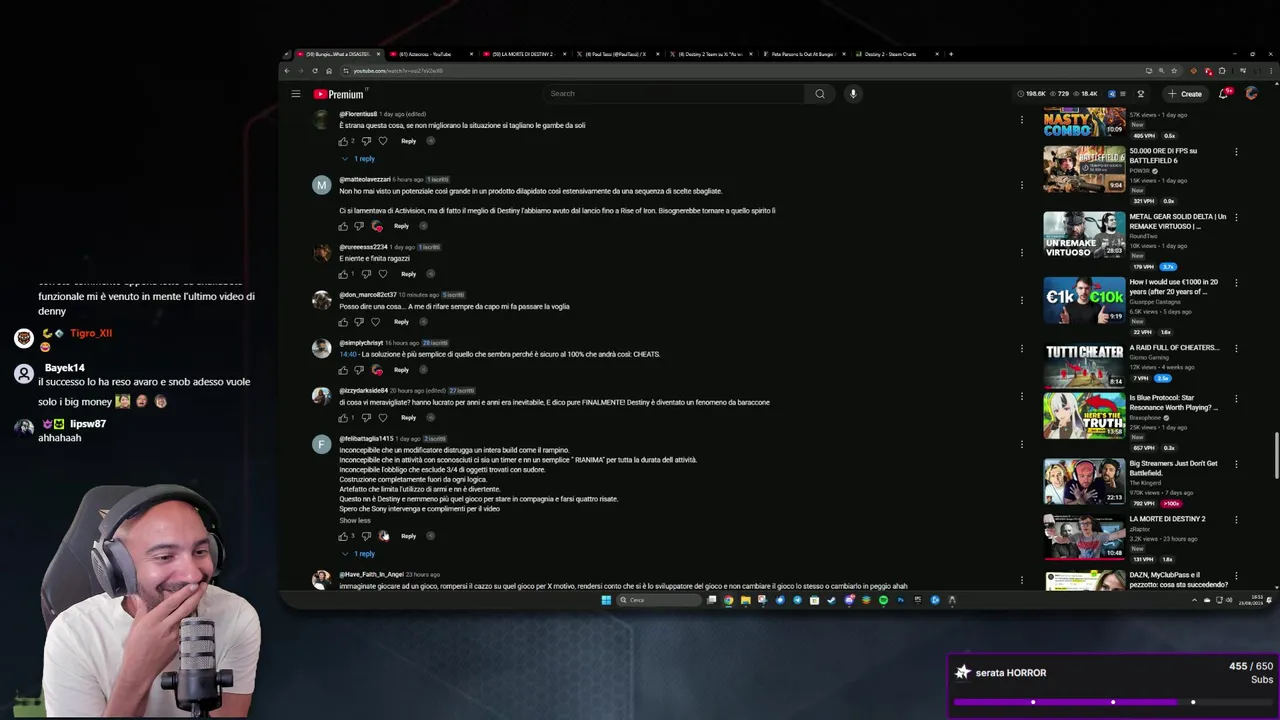Open options for METAL GEAR SOLID DELTA video
1280x720 pixels.
coord(1236,217)
